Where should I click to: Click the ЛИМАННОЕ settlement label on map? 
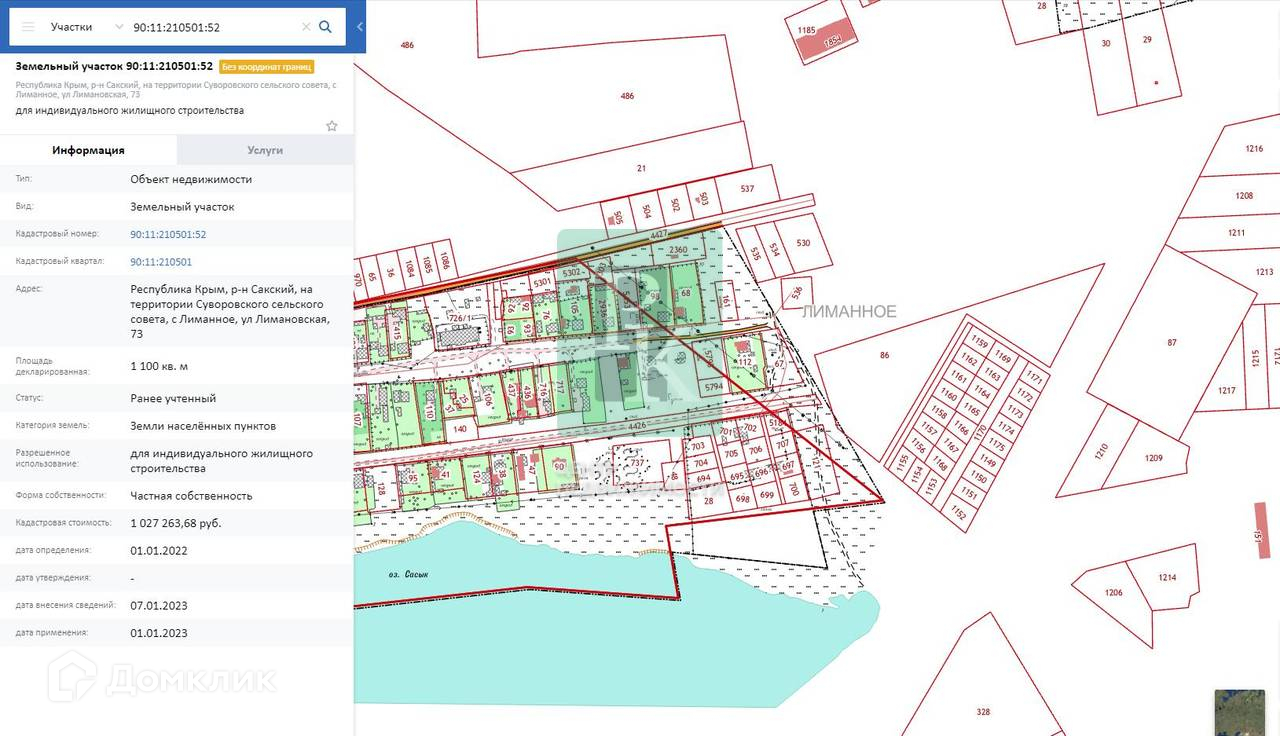click(849, 312)
